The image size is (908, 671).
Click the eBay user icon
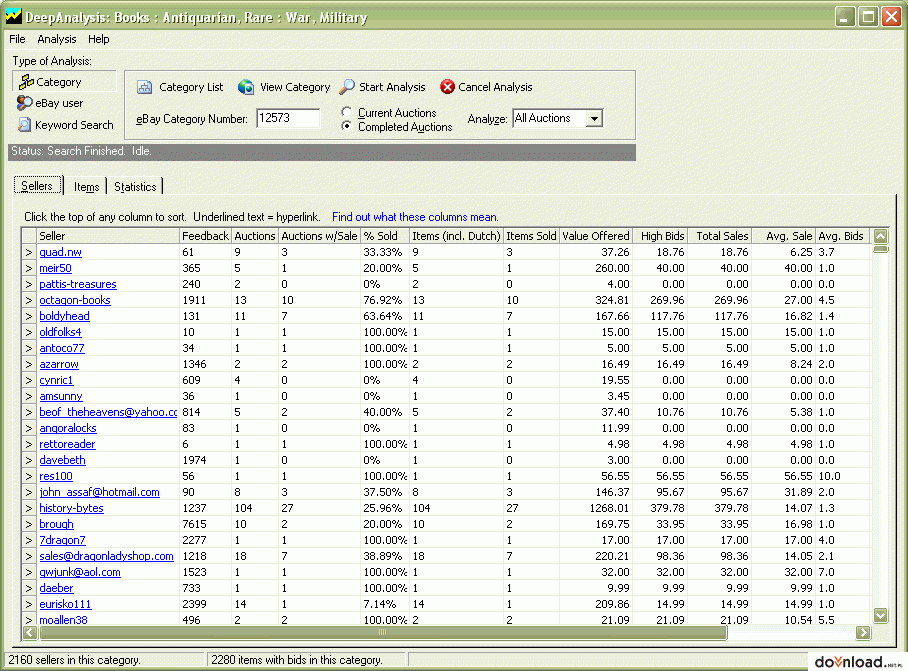[x=24, y=103]
